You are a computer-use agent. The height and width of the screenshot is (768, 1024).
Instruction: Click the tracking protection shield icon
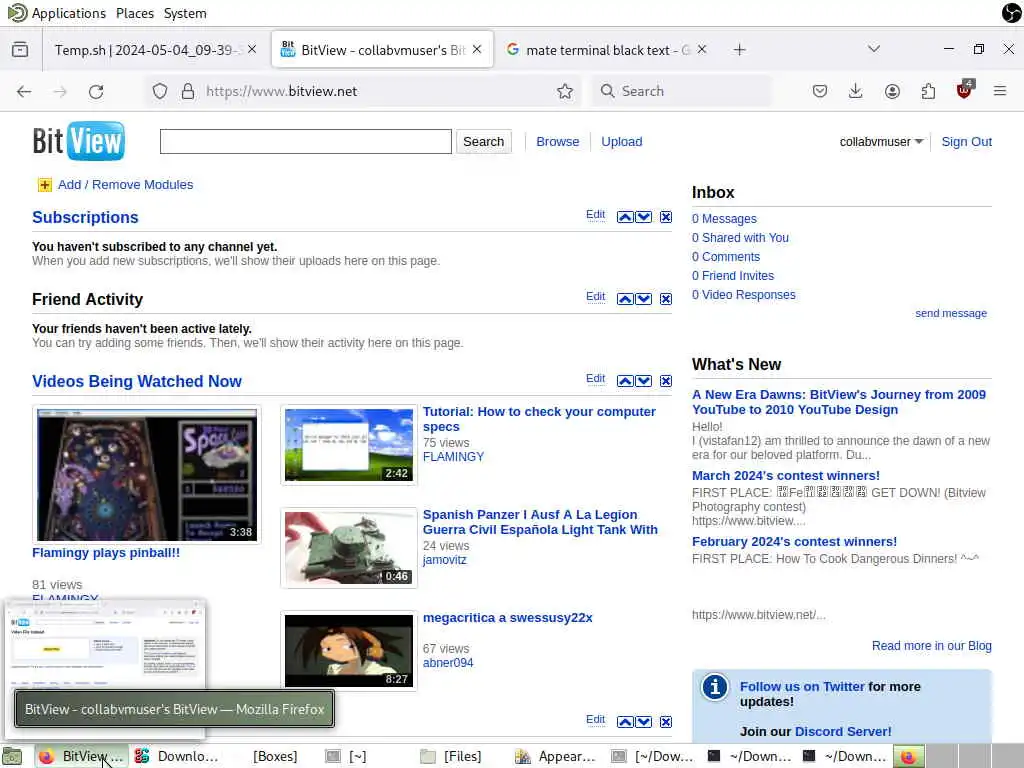tap(159, 91)
